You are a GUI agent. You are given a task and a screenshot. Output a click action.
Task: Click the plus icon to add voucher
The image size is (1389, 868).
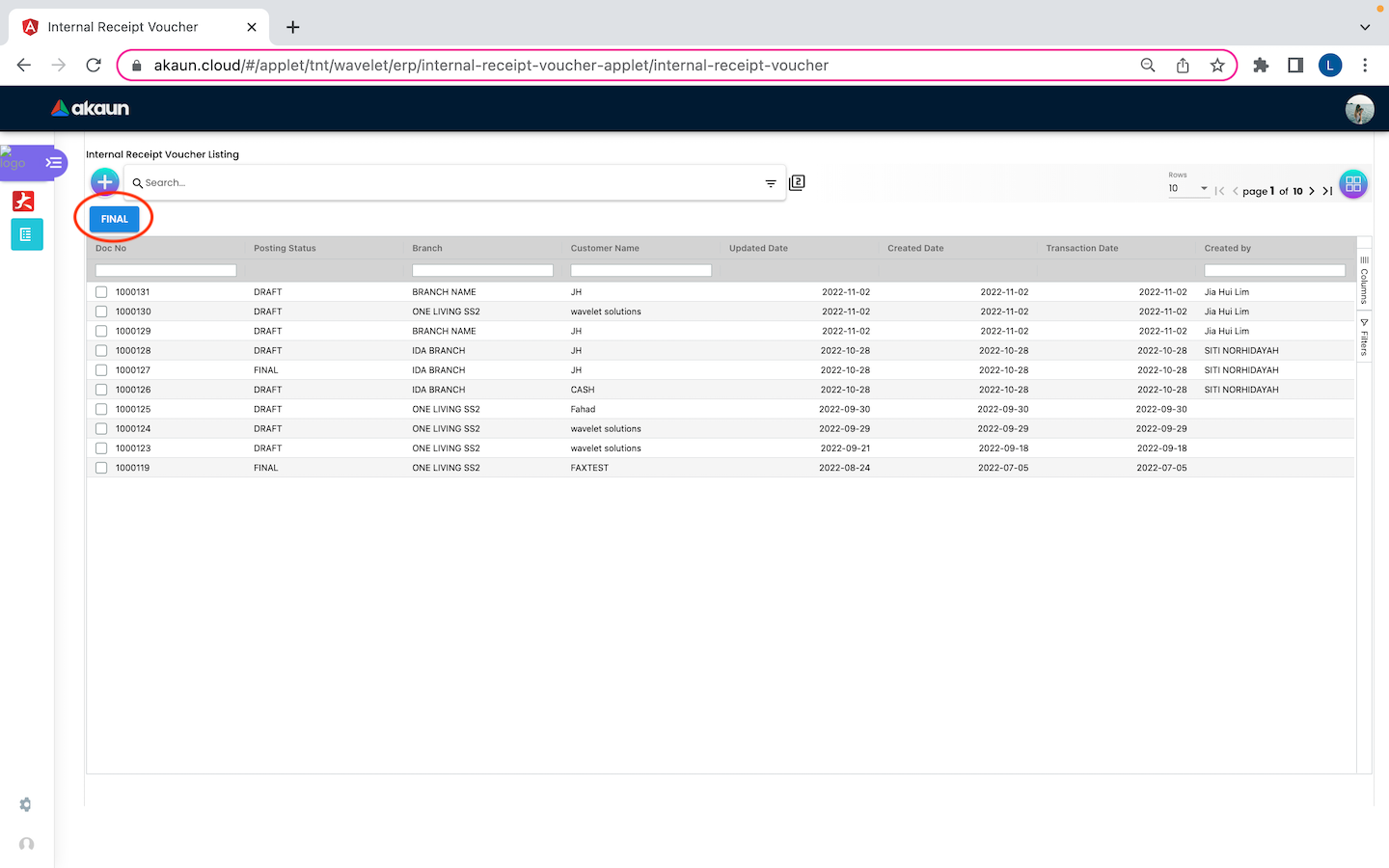[x=104, y=182]
